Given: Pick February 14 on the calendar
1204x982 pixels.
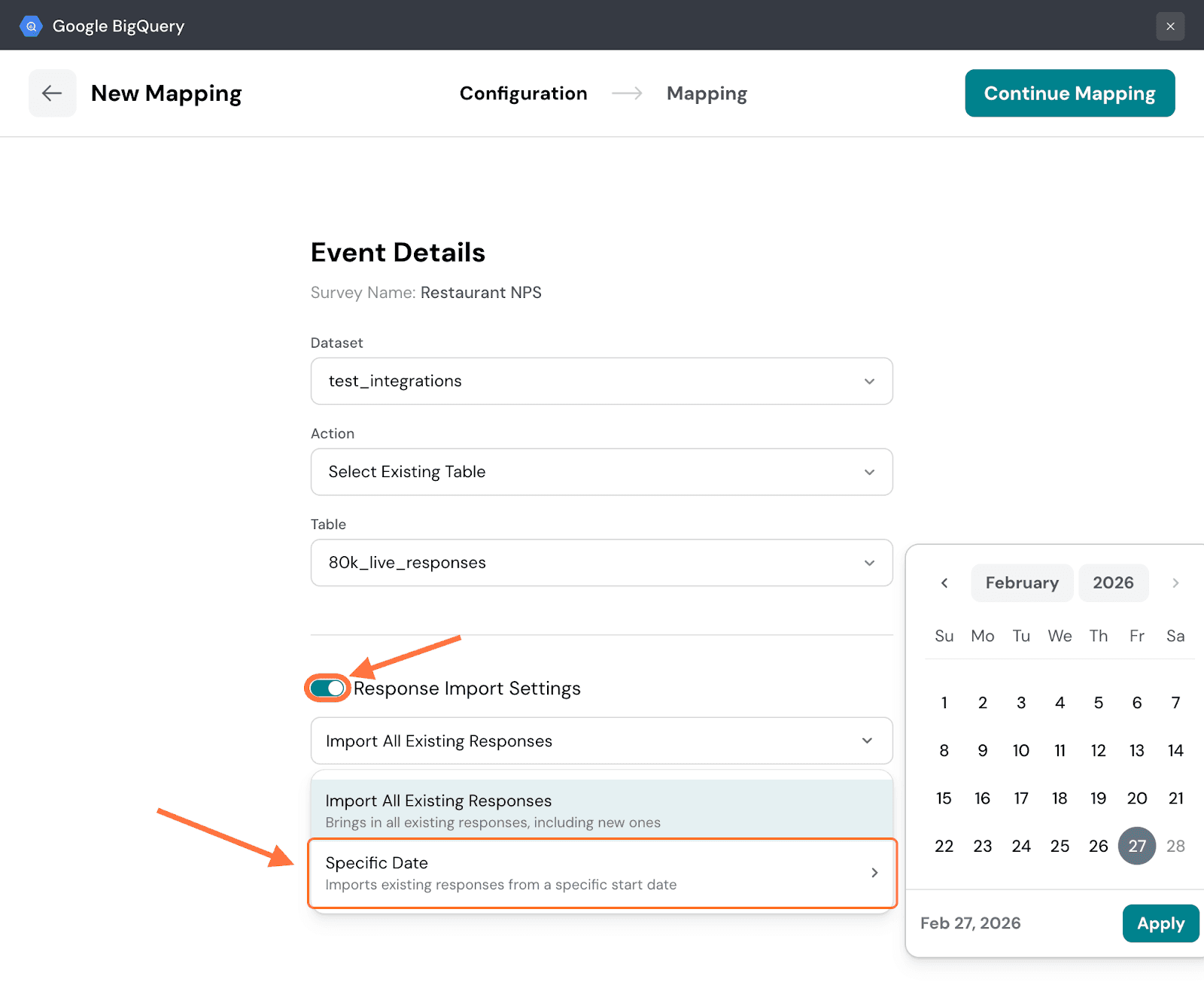Looking at the screenshot, I should [x=1175, y=751].
